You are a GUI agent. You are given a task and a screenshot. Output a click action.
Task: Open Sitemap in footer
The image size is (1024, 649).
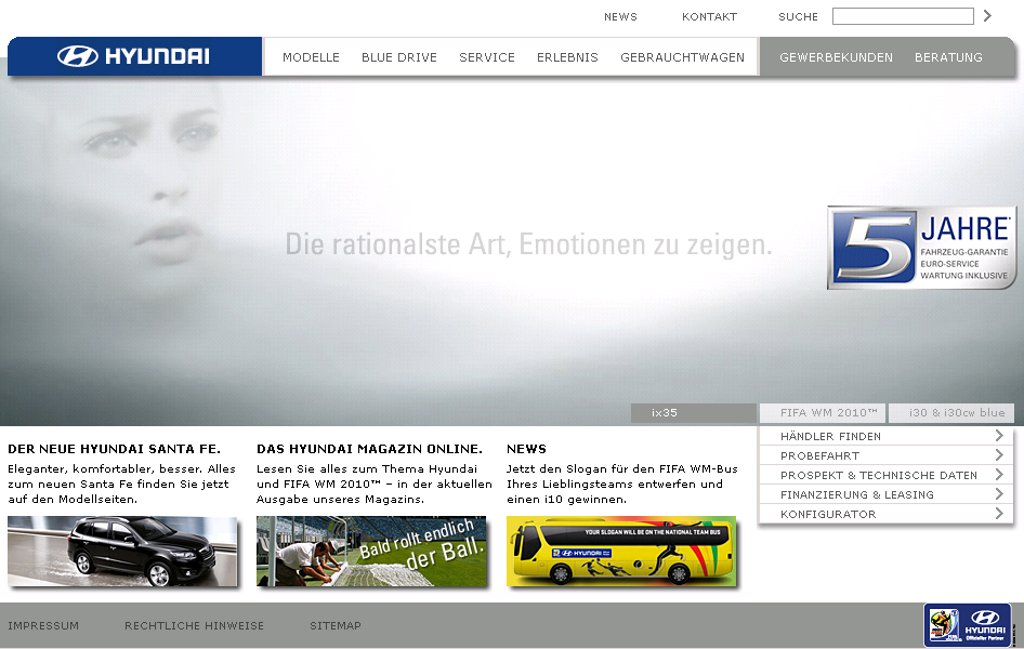click(x=335, y=625)
